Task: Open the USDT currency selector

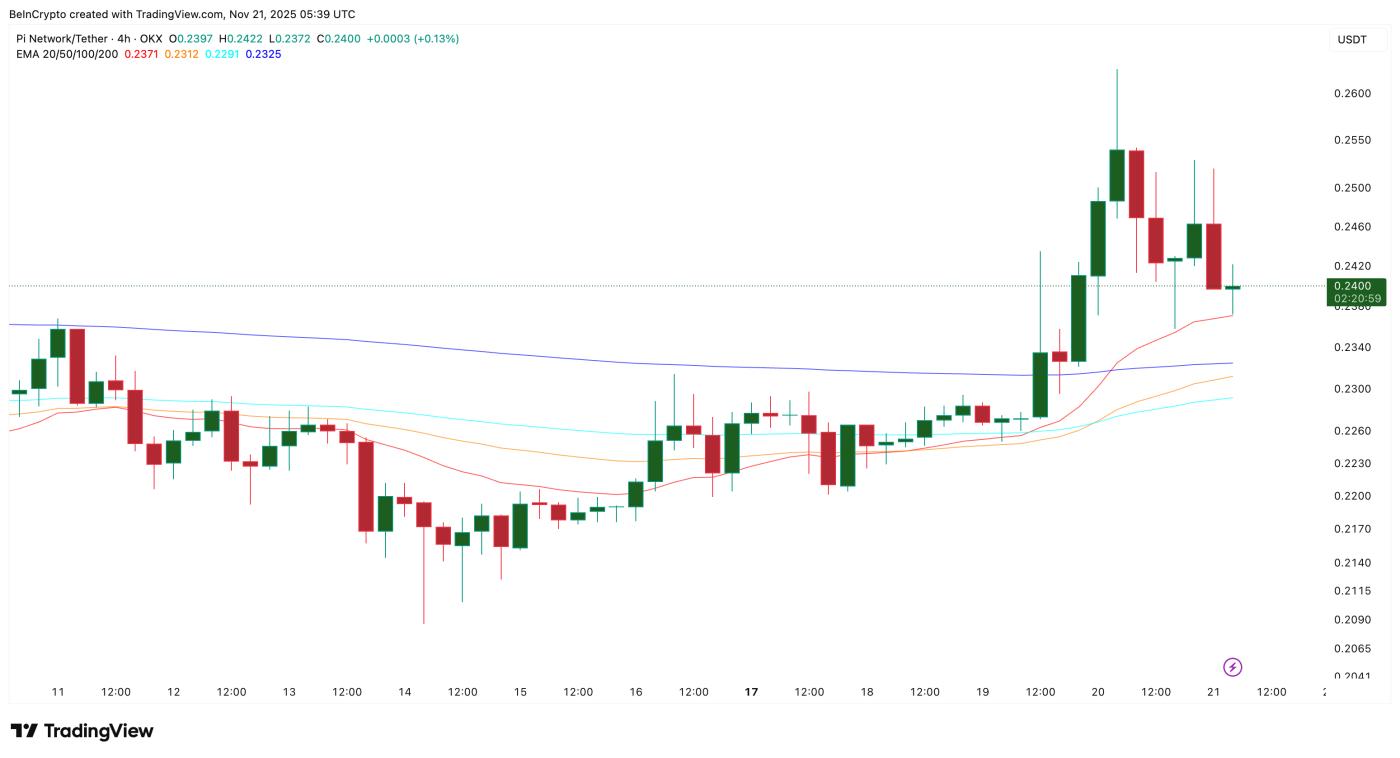Action: coord(1351,40)
